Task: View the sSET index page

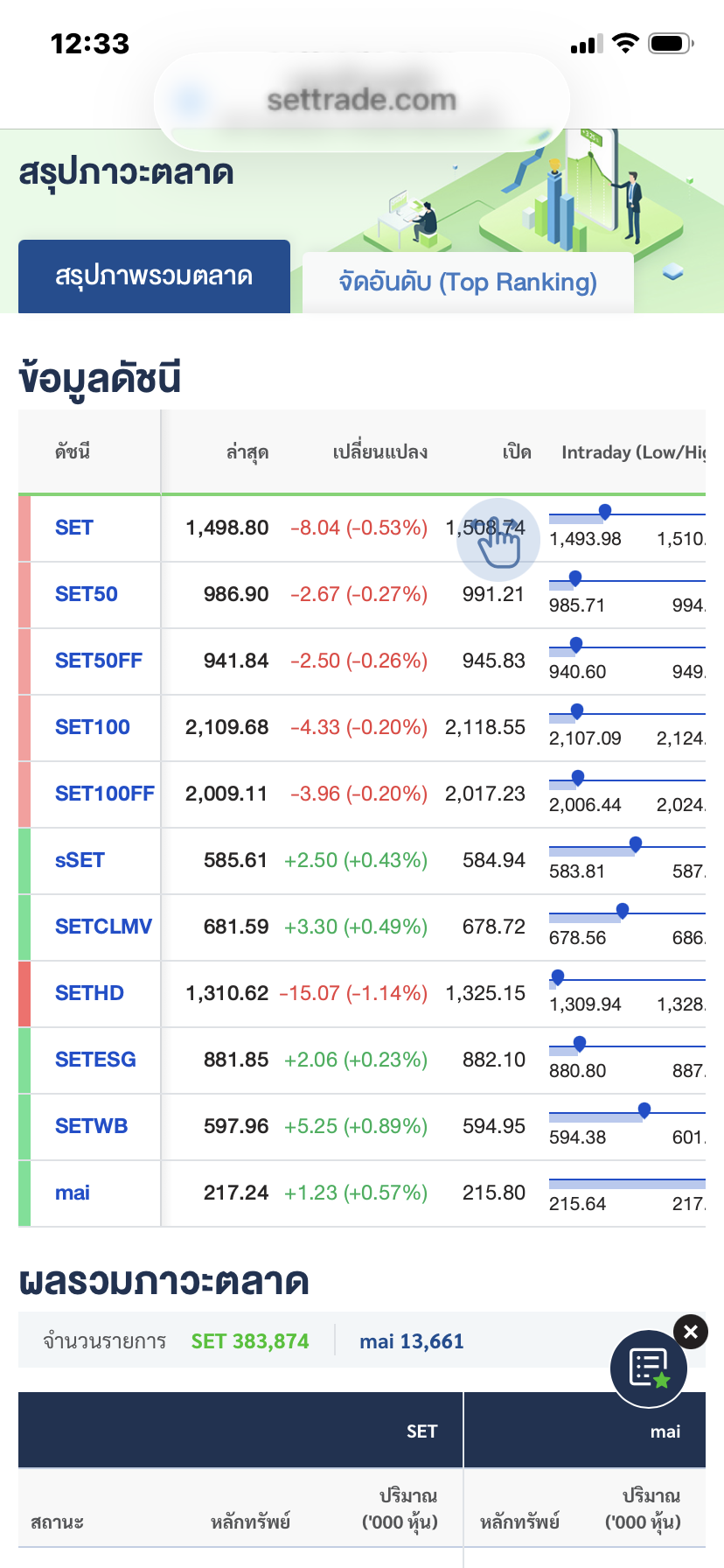Action: coord(80,860)
